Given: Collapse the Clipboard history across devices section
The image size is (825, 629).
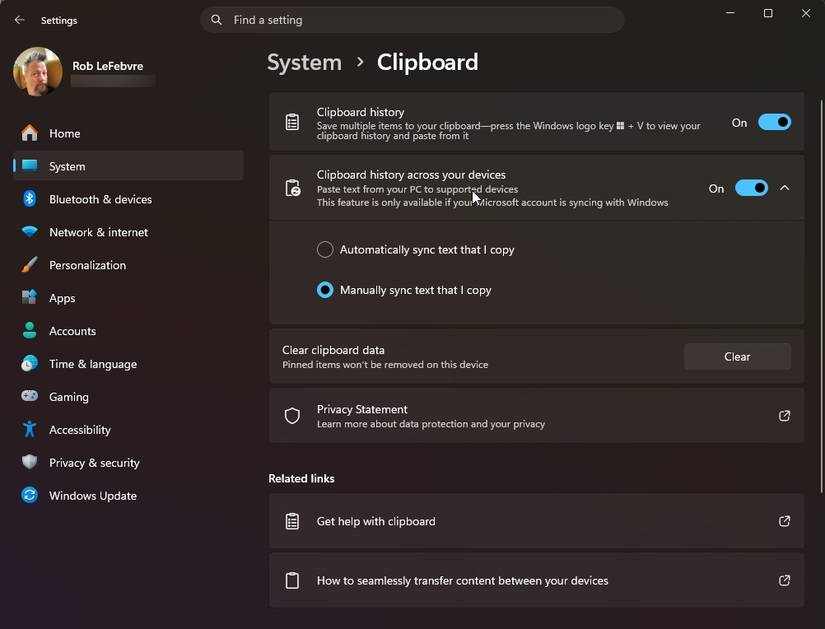Looking at the screenshot, I should (784, 187).
